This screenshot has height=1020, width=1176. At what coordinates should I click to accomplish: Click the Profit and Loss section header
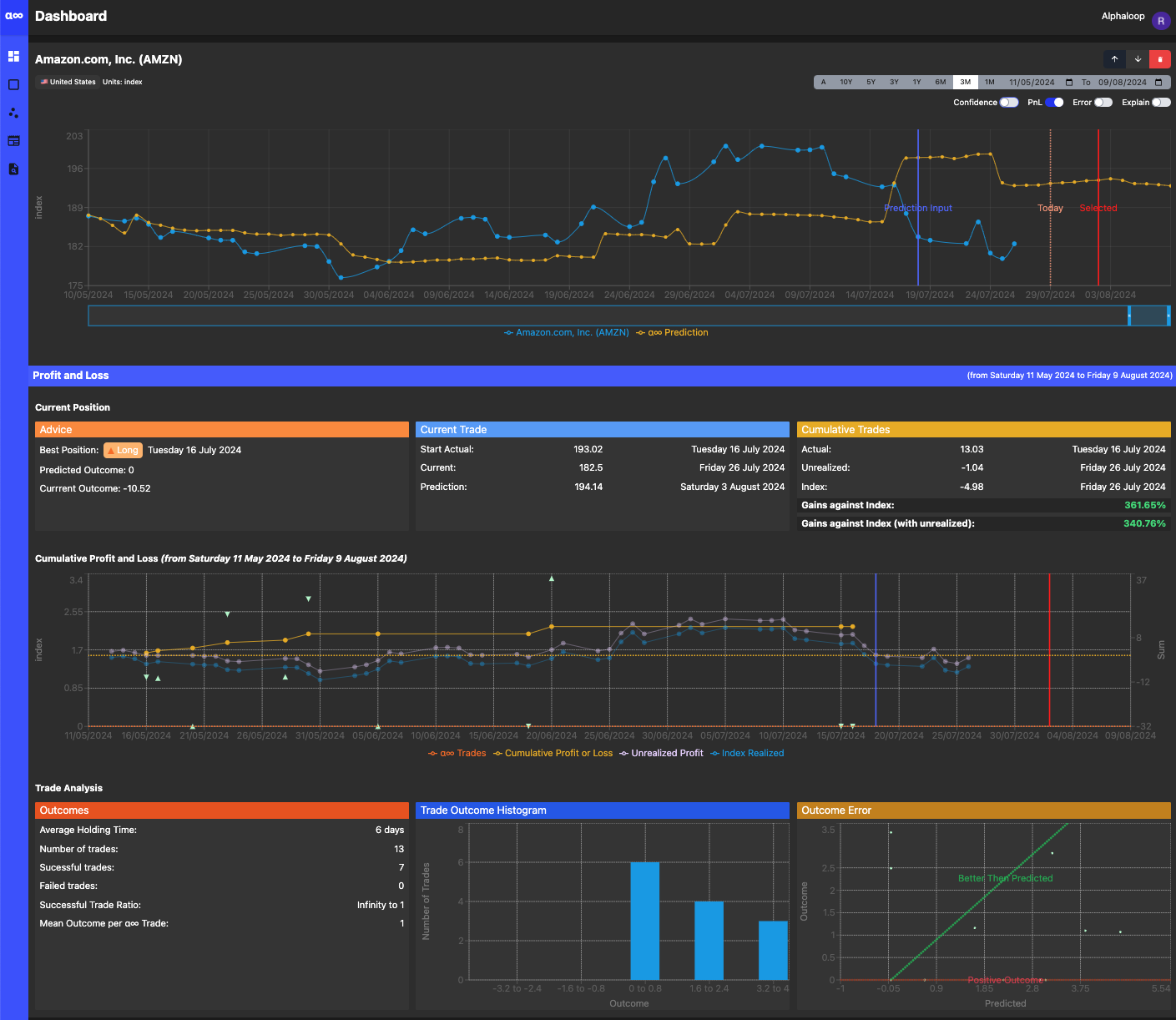[602, 376]
